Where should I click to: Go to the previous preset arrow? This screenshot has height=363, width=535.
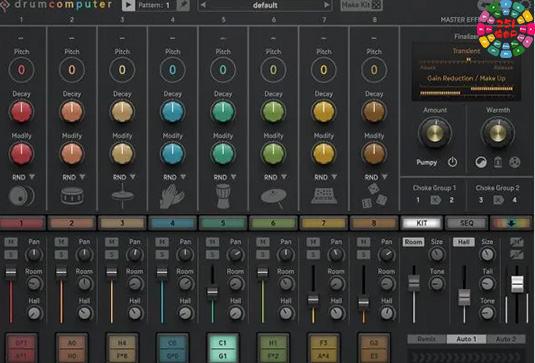(203, 5)
